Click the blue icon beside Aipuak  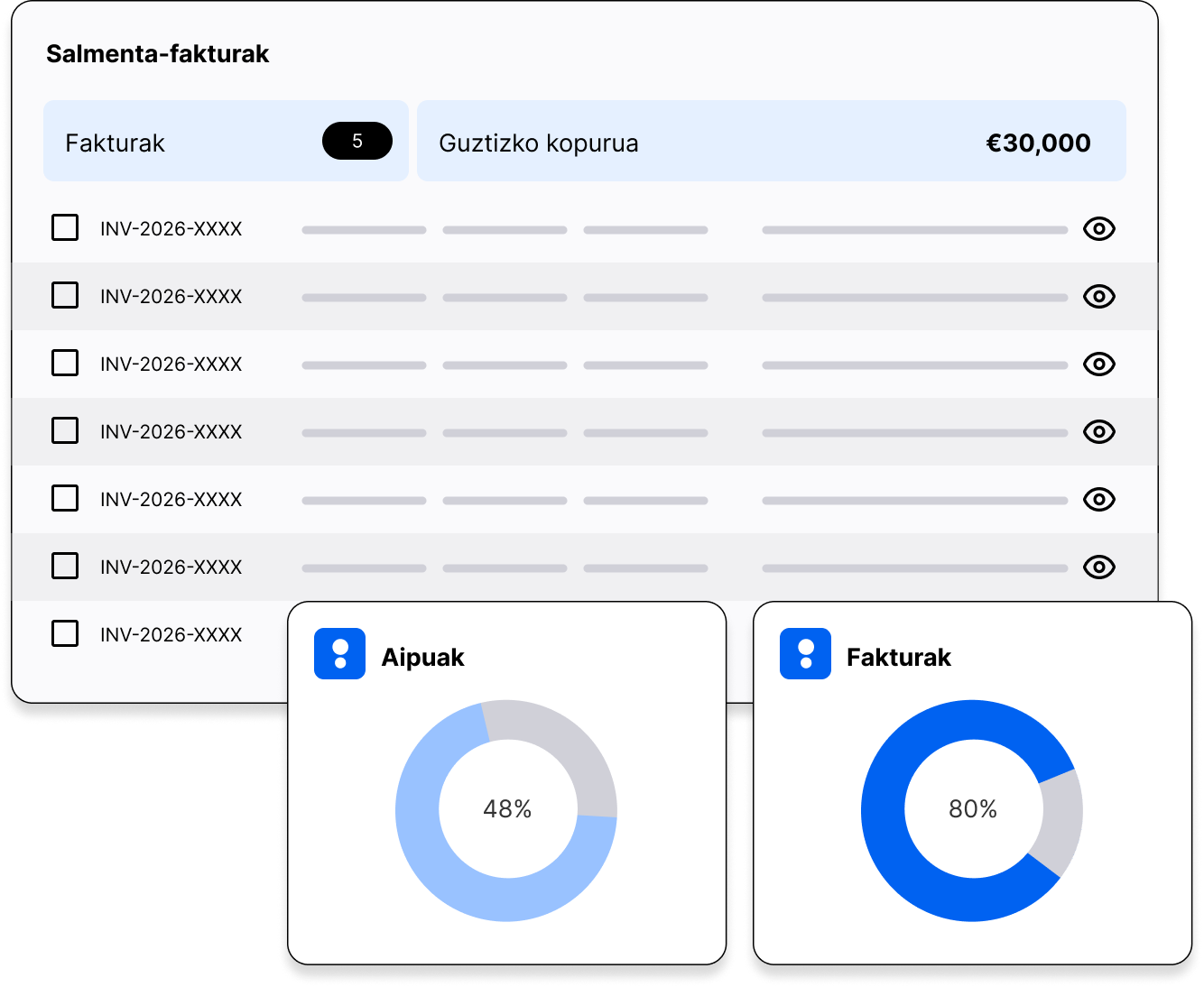click(339, 654)
